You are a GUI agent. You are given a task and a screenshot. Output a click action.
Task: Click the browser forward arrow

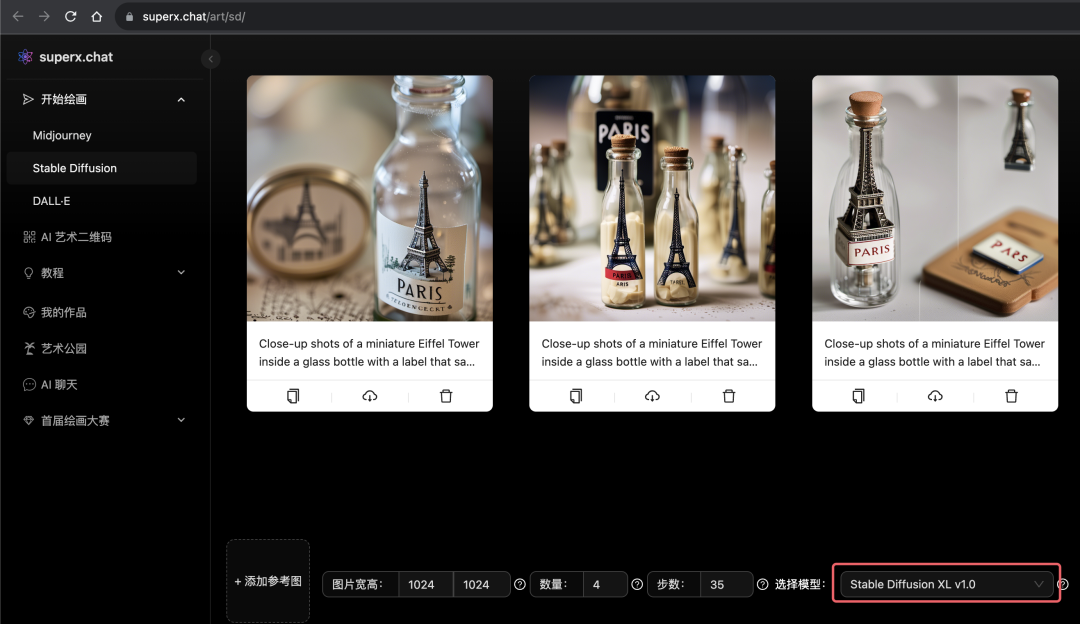pyautogui.click(x=44, y=16)
